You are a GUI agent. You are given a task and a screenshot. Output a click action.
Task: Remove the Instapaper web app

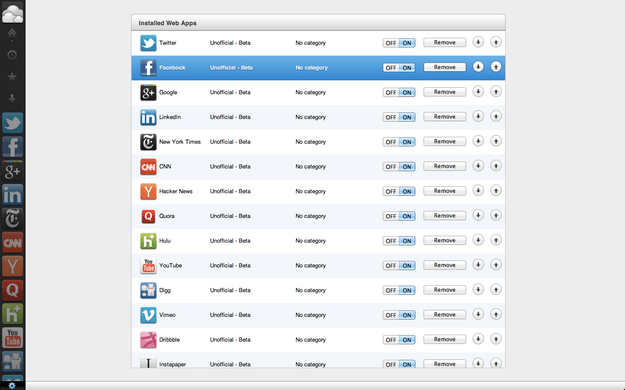(444, 363)
